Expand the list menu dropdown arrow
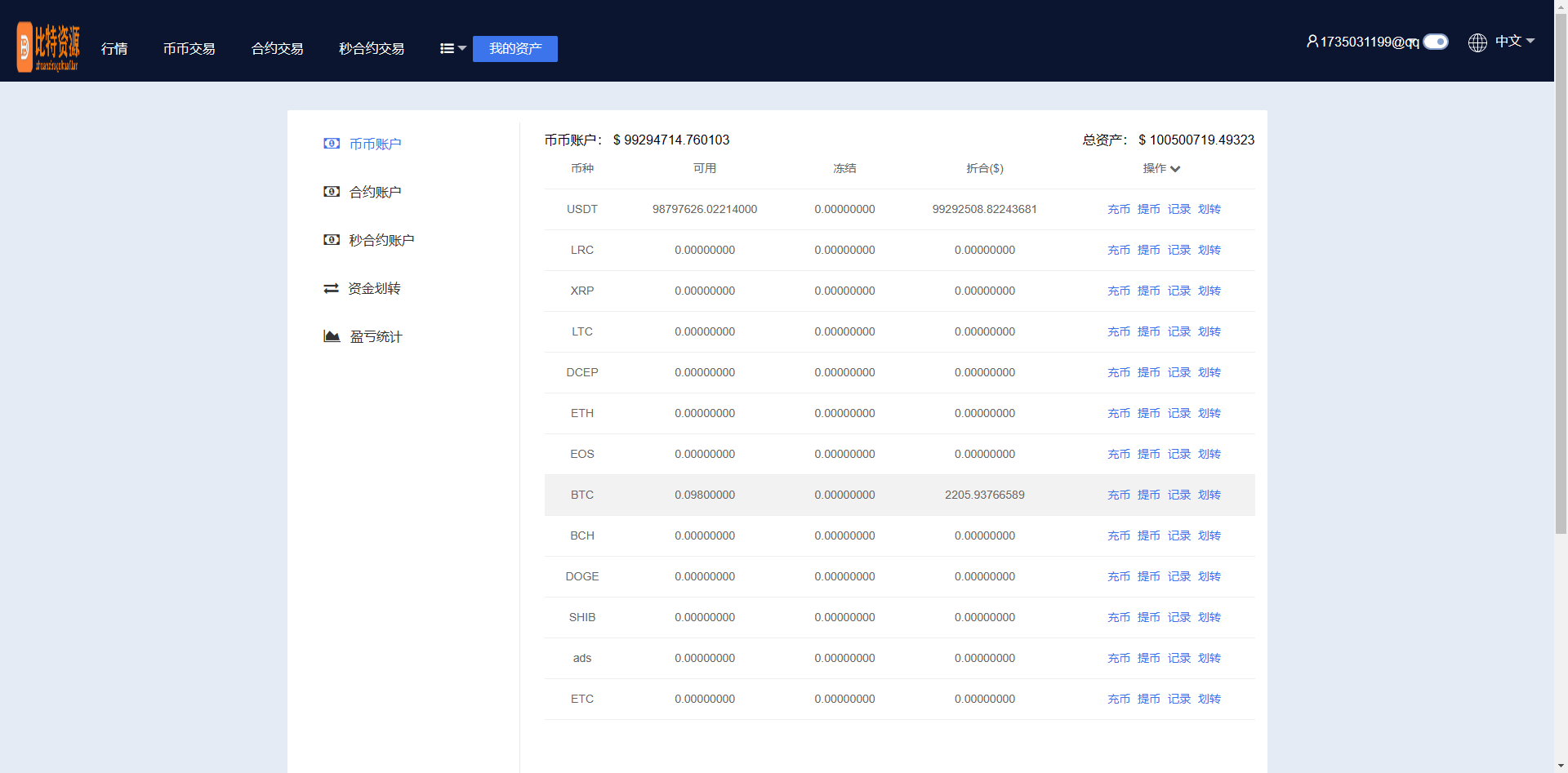This screenshot has width=1568, height=773. 462,48
